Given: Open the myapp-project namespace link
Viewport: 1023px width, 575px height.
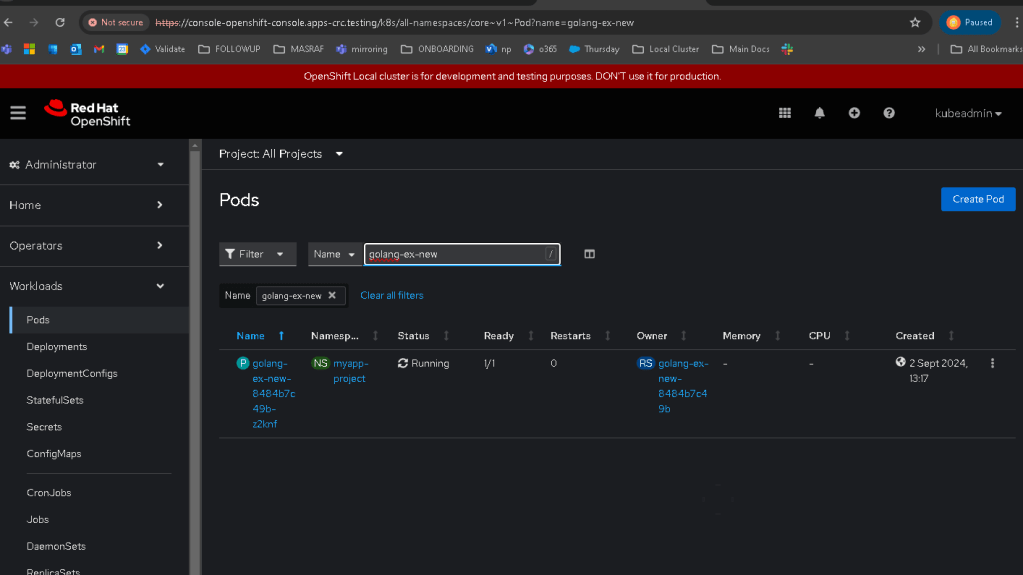Looking at the screenshot, I should point(350,371).
